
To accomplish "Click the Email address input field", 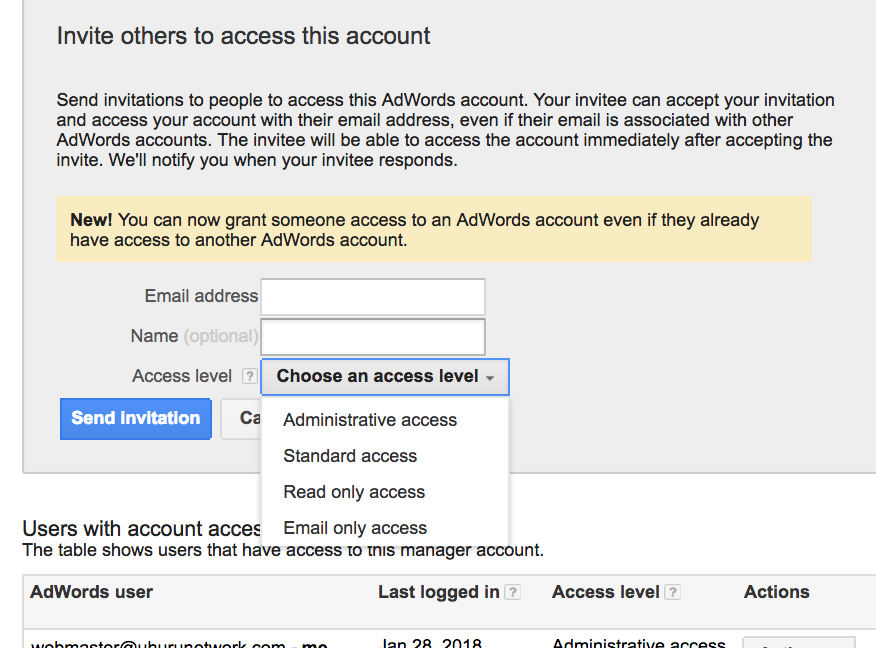I will point(373,297).
